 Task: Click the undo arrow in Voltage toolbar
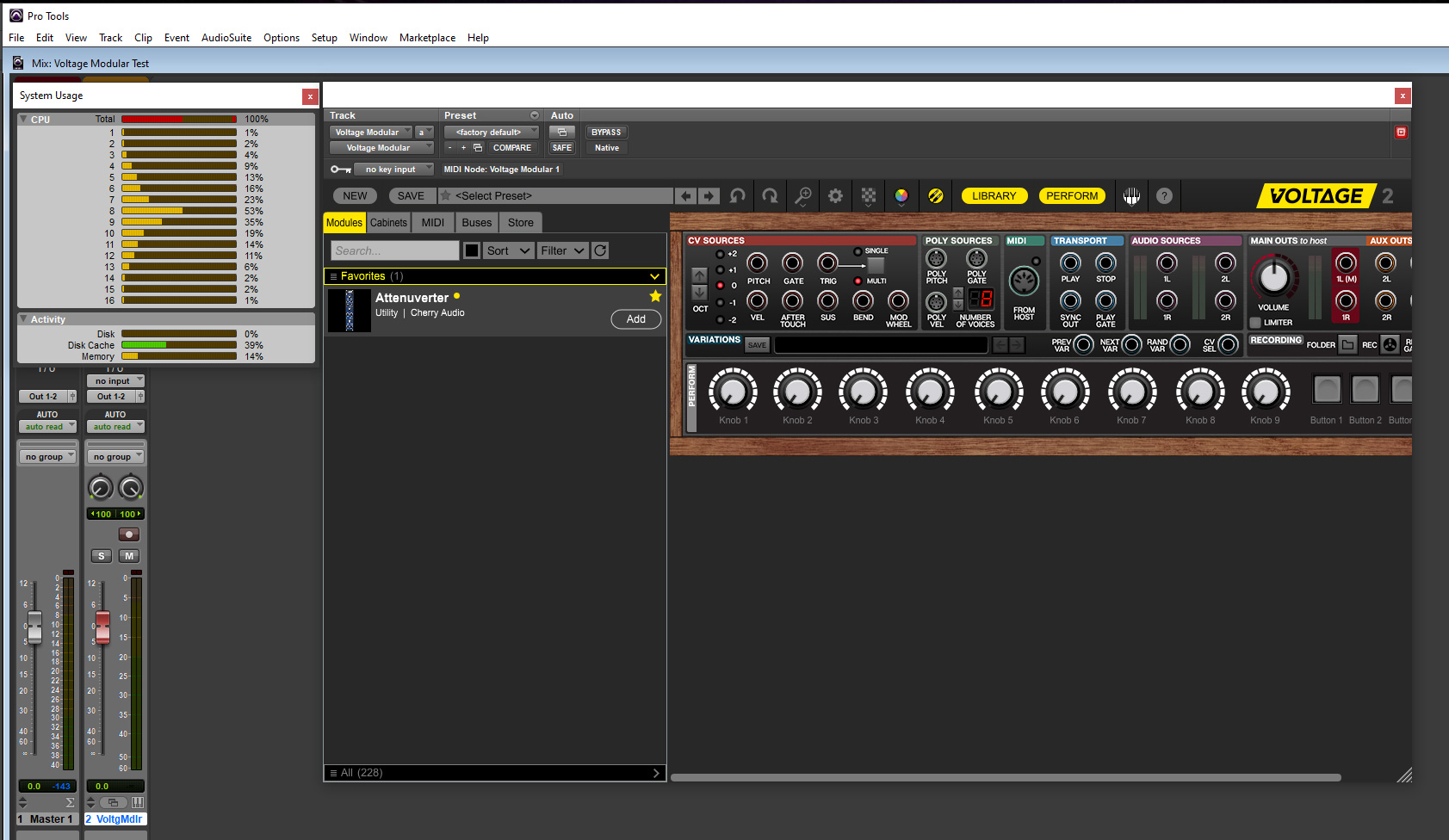(x=738, y=196)
